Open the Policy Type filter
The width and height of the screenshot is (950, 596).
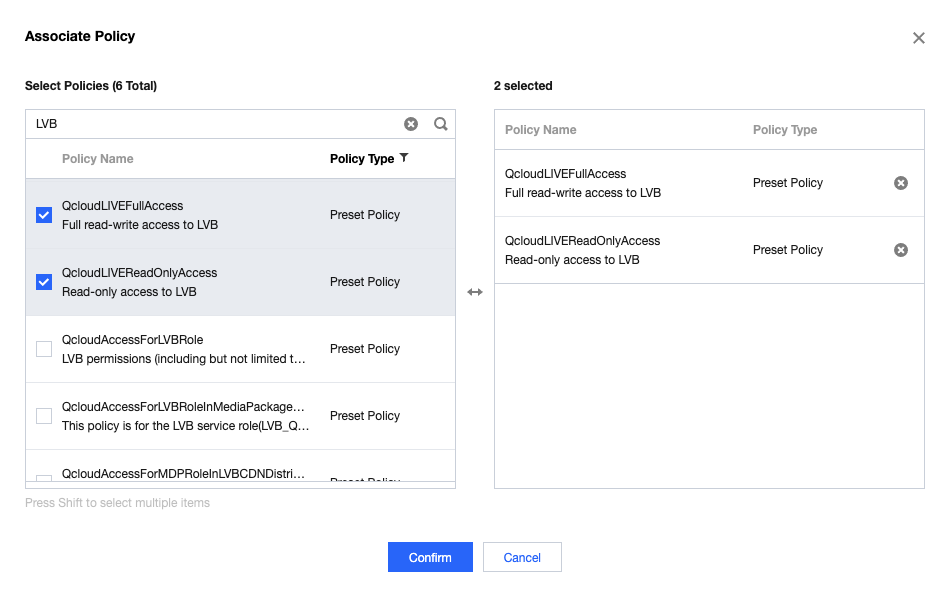[x=404, y=158]
